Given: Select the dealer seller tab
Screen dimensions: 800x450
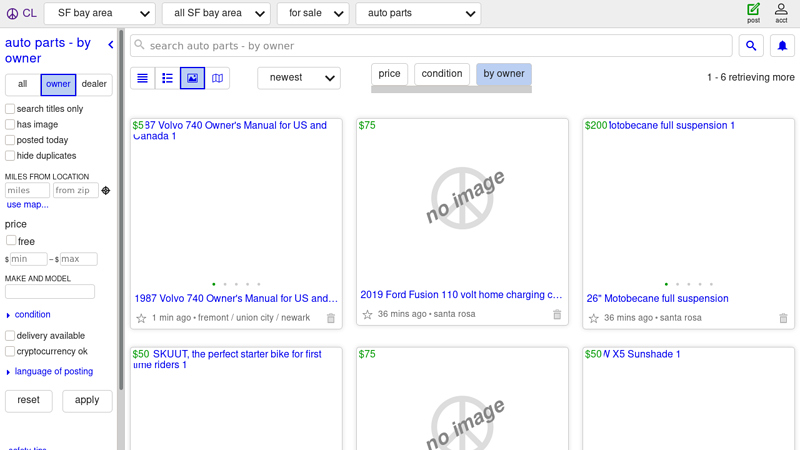Looking at the screenshot, I should pyautogui.click(x=94, y=84).
